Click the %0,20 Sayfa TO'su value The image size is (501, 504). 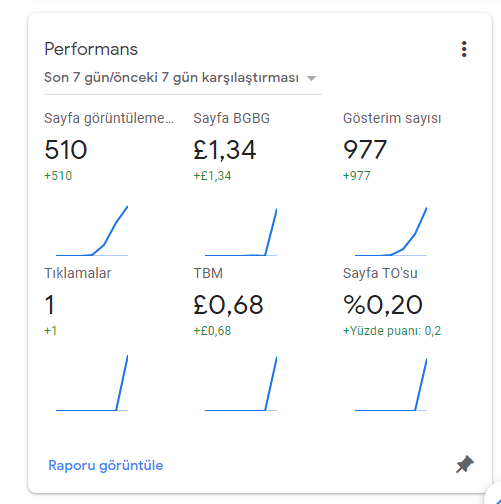(383, 305)
